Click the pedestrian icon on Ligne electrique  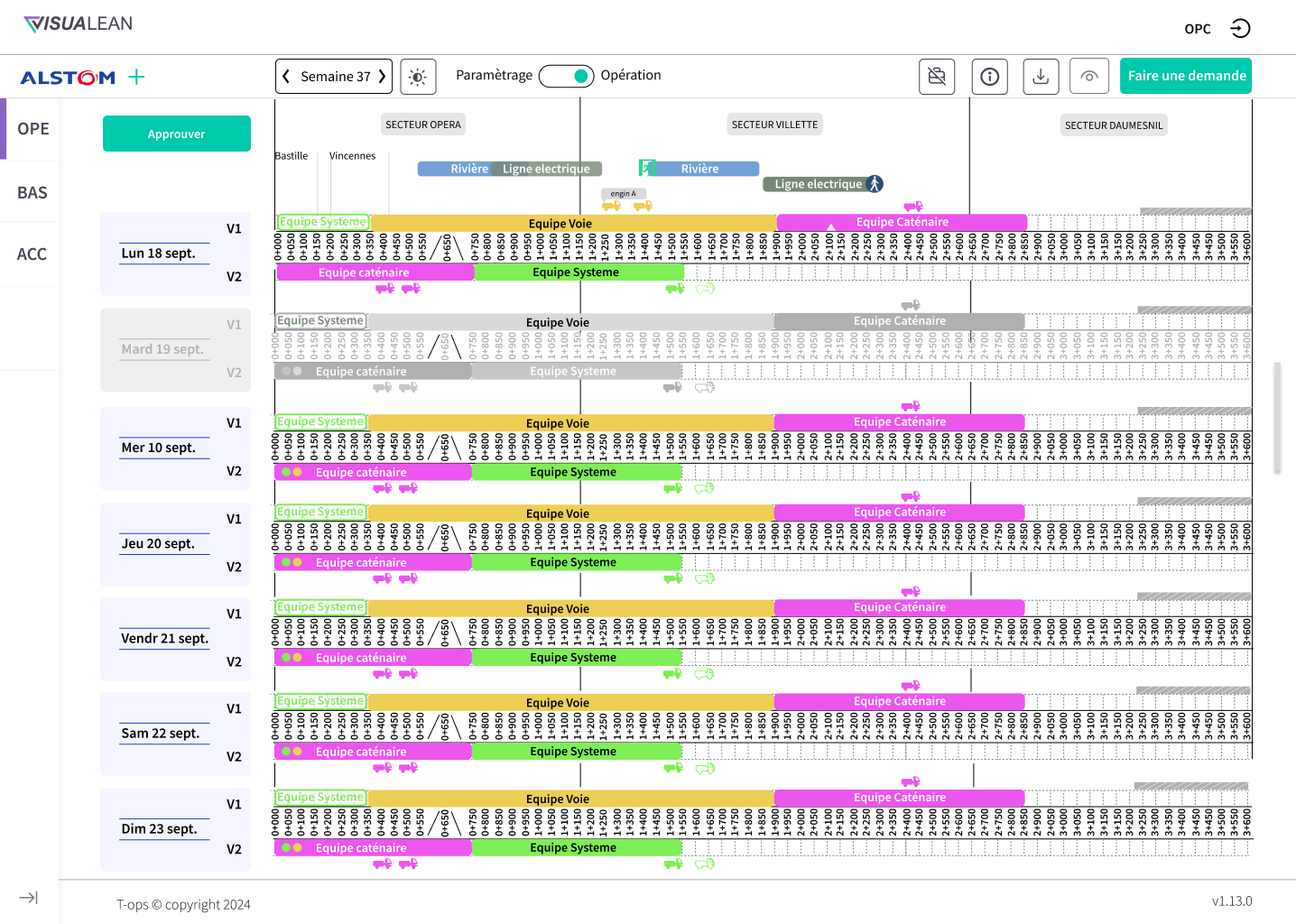[x=875, y=184]
